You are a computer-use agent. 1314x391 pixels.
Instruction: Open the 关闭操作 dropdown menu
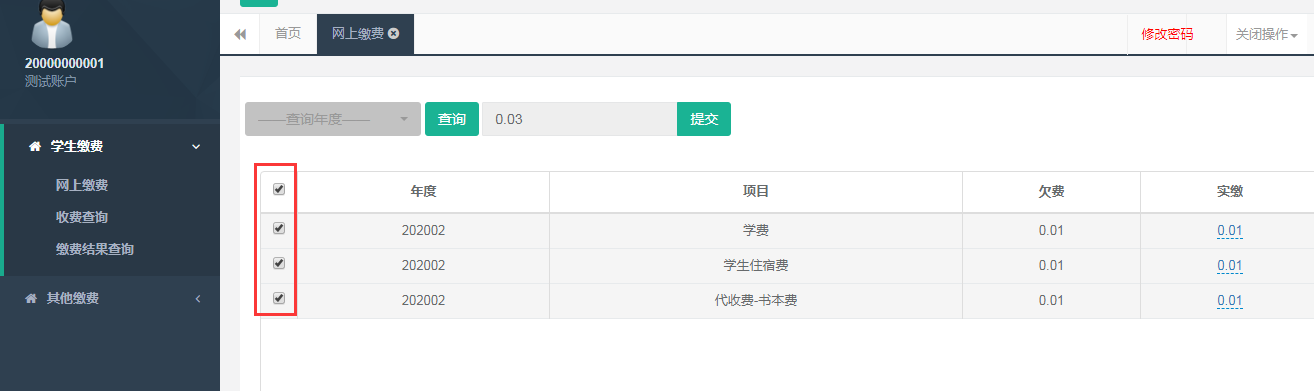(1266, 34)
